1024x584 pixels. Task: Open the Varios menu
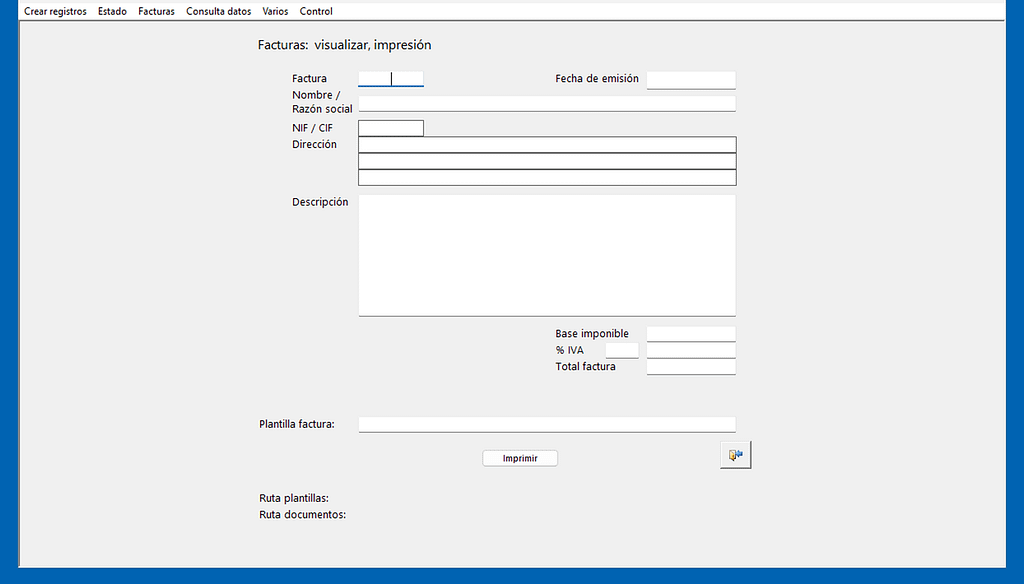(275, 11)
